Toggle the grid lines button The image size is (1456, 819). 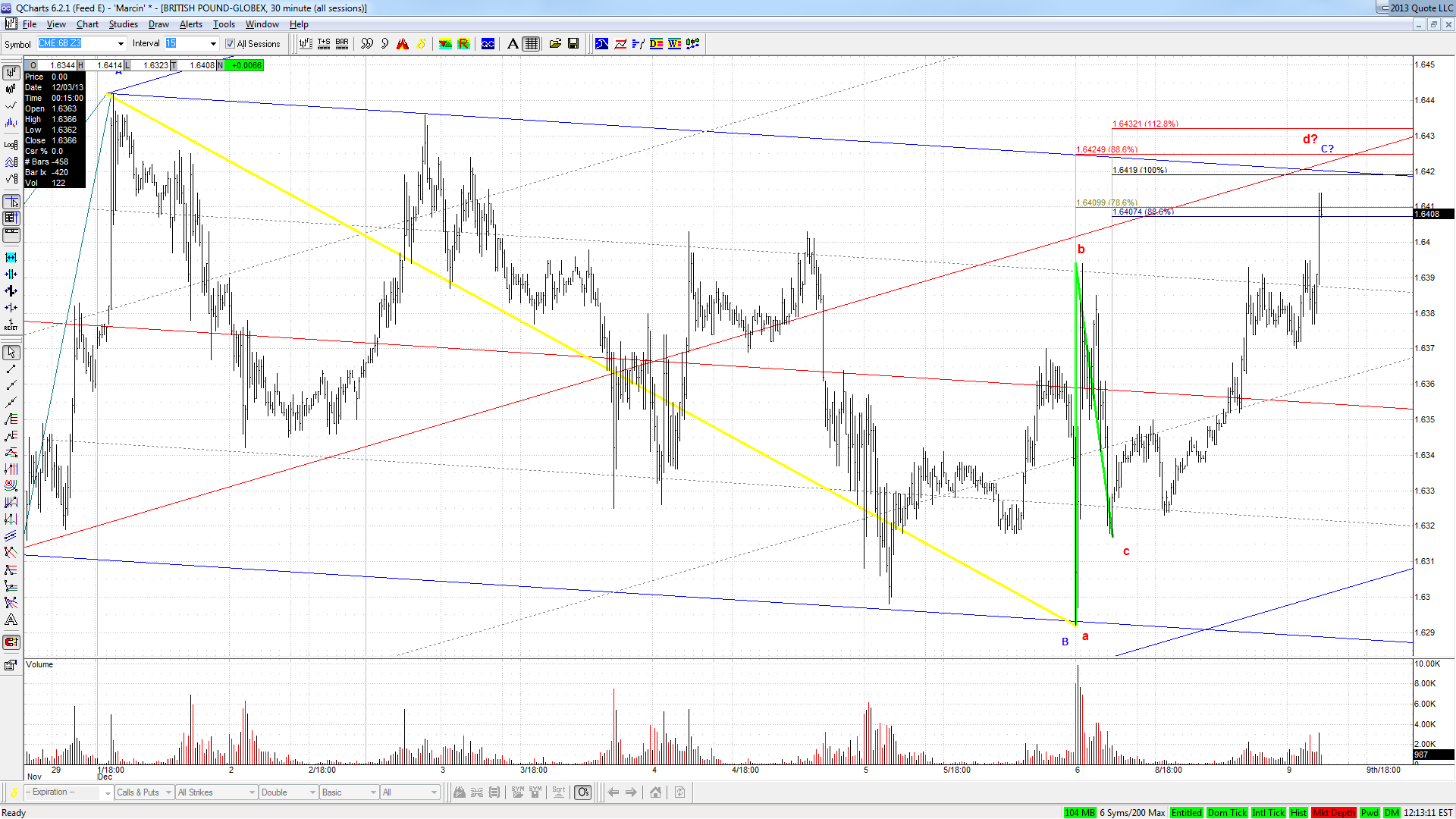(532, 44)
